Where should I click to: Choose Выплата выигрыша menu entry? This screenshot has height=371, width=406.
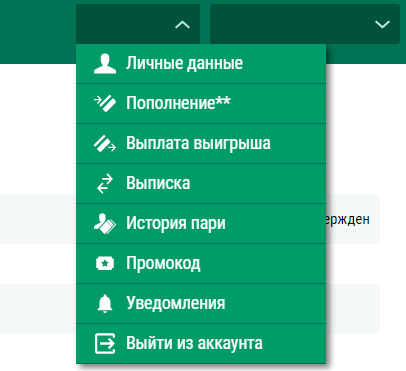pyautogui.click(x=201, y=143)
